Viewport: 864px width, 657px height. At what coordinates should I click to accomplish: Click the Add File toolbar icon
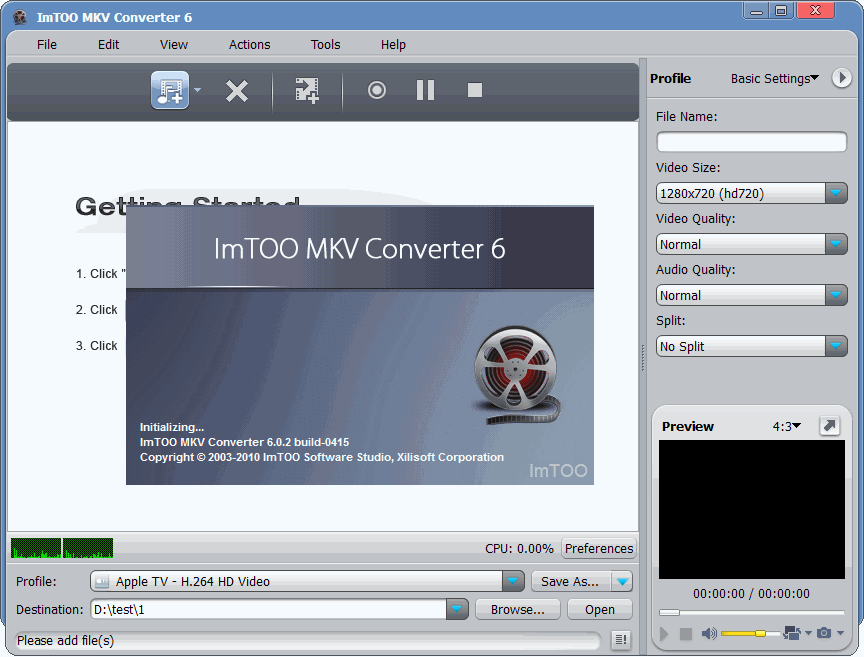[x=170, y=90]
